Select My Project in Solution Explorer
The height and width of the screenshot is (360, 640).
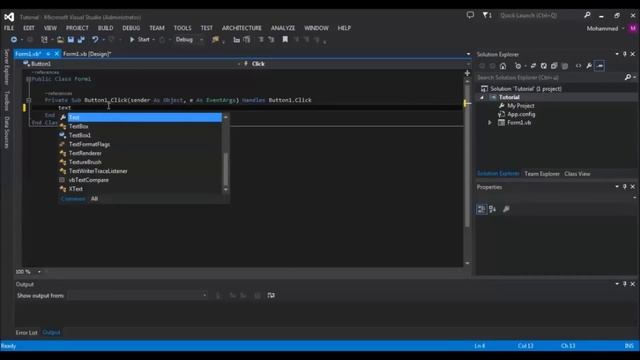click(x=520, y=106)
